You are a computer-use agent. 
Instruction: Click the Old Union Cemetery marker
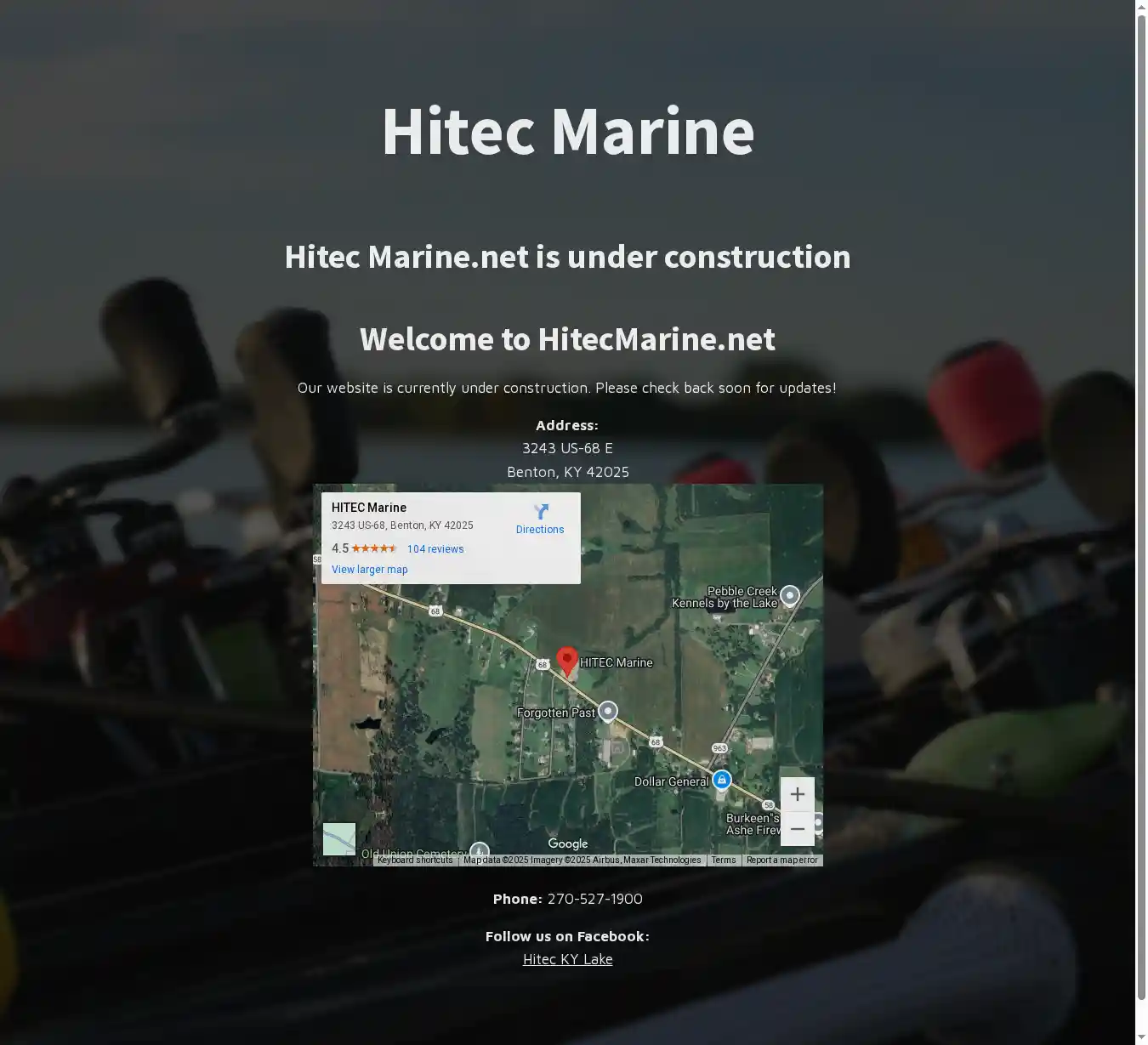pyautogui.click(x=480, y=850)
